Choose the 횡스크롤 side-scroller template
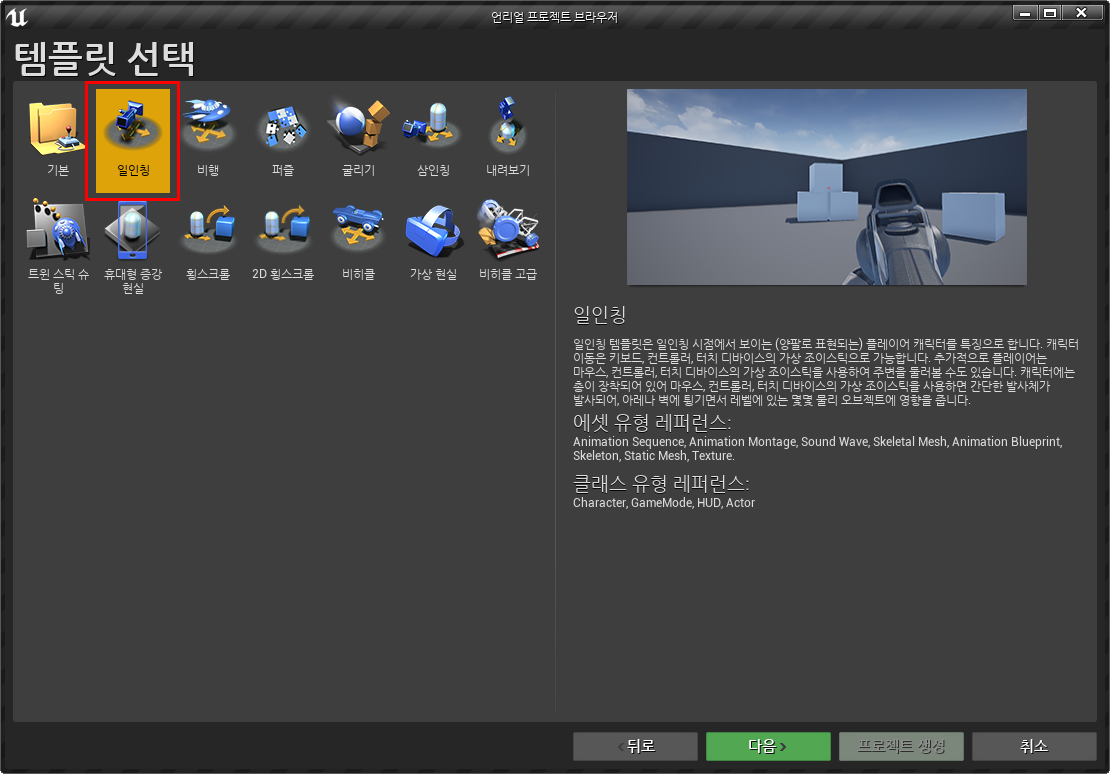 point(207,242)
